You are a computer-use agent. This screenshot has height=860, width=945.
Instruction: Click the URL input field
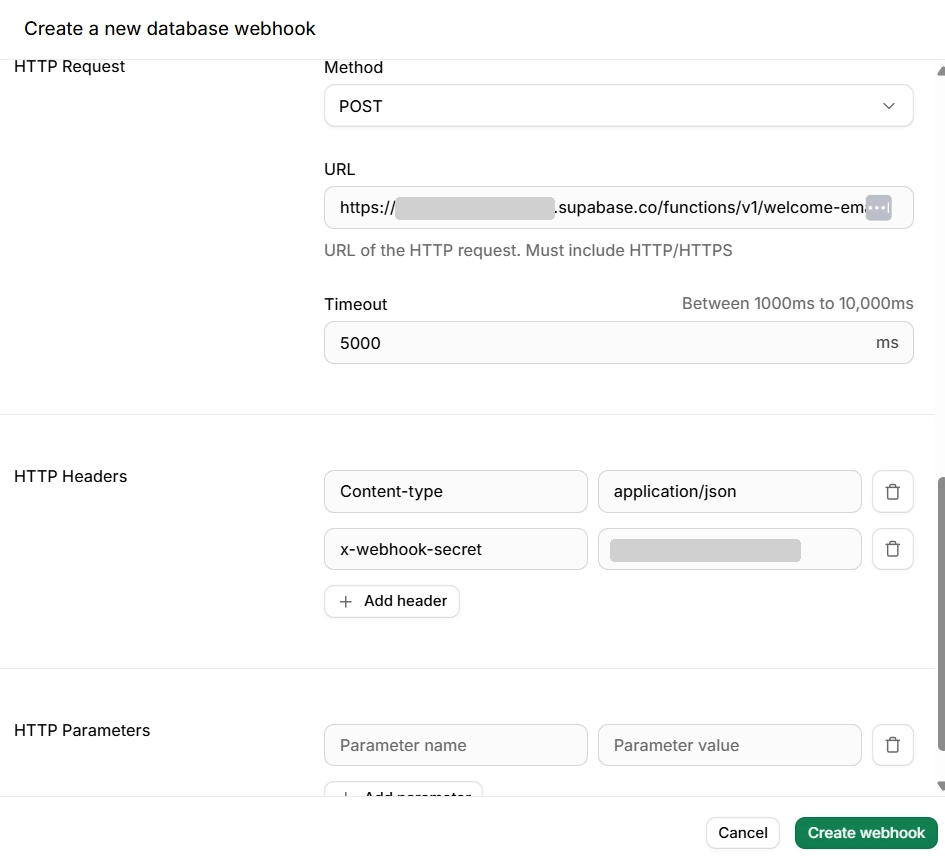618,207
